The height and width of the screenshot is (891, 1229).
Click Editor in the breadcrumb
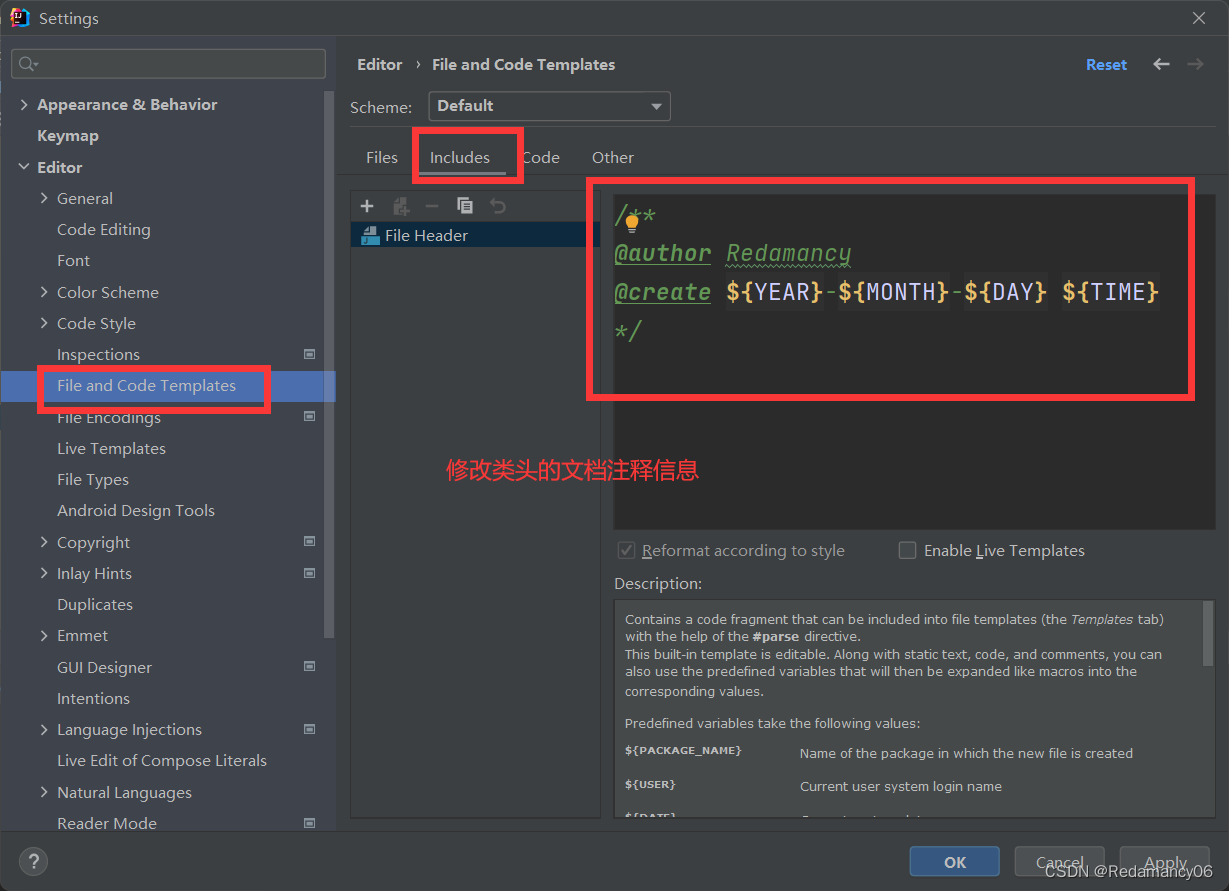pos(380,64)
